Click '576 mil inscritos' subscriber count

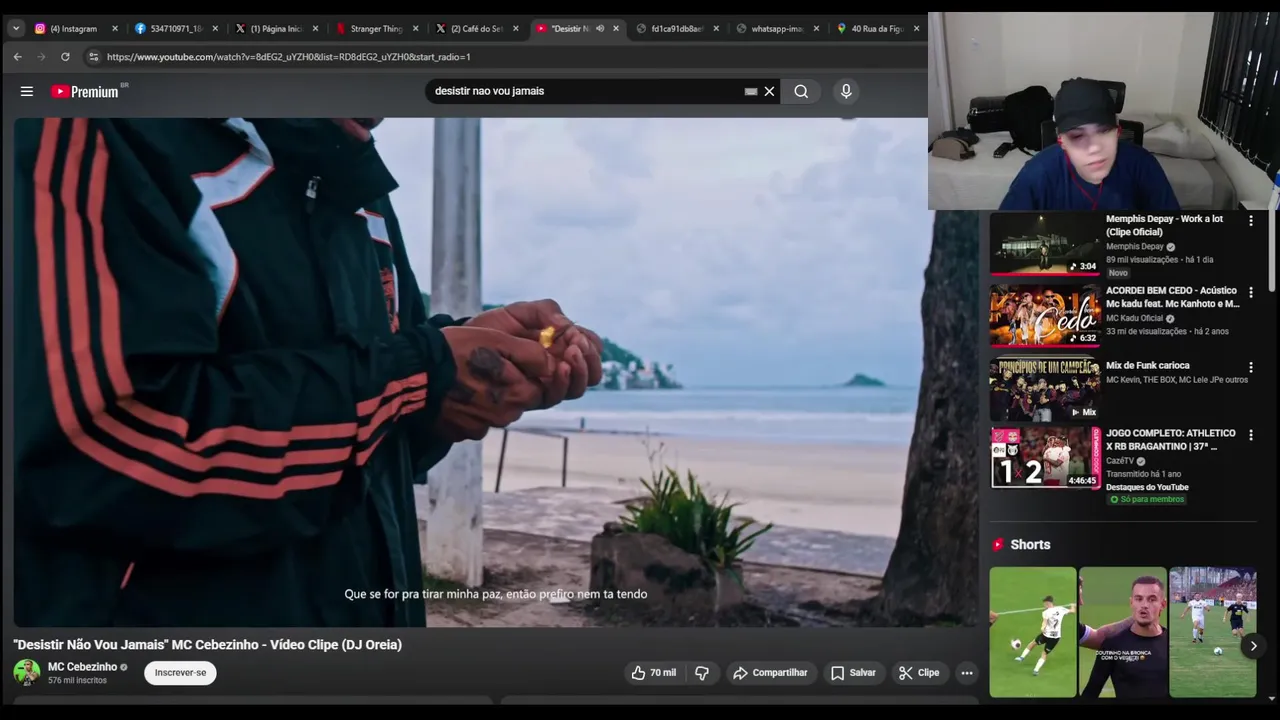[x=77, y=681]
